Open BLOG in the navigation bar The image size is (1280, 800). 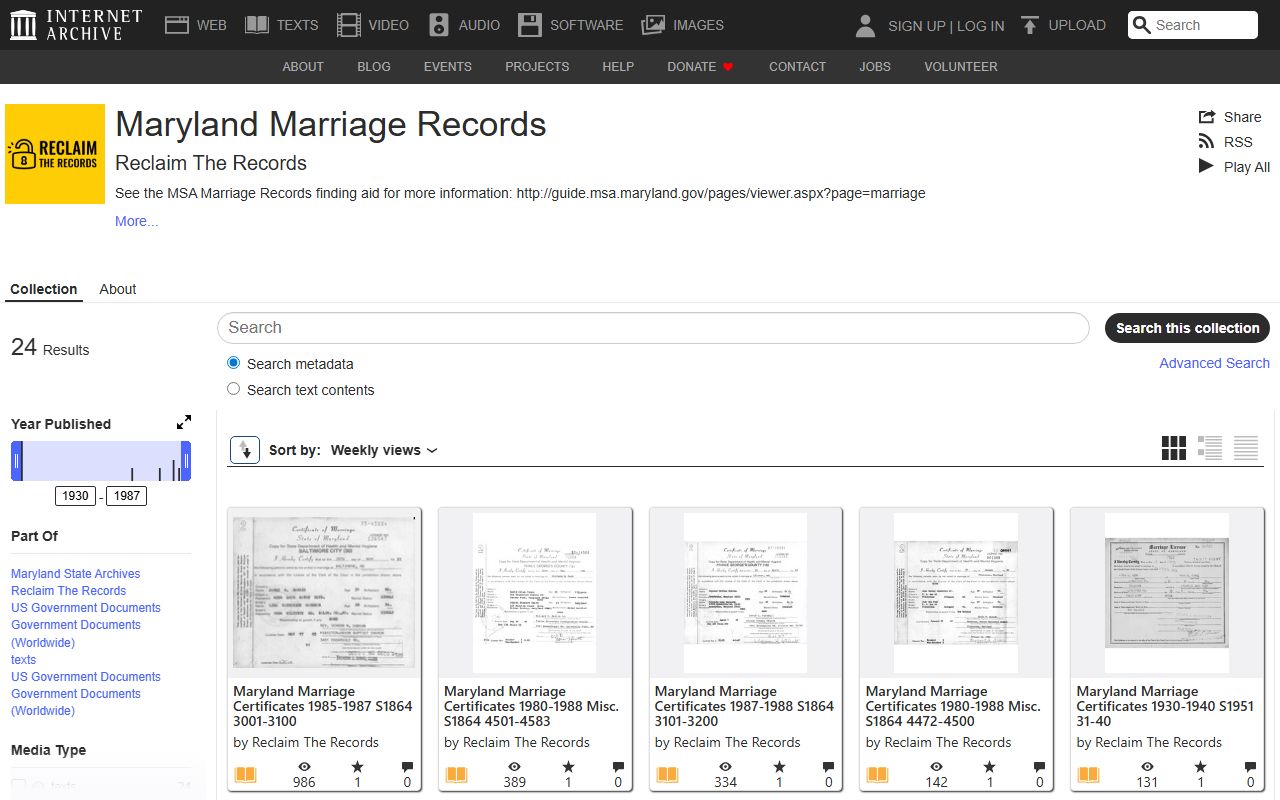point(374,66)
